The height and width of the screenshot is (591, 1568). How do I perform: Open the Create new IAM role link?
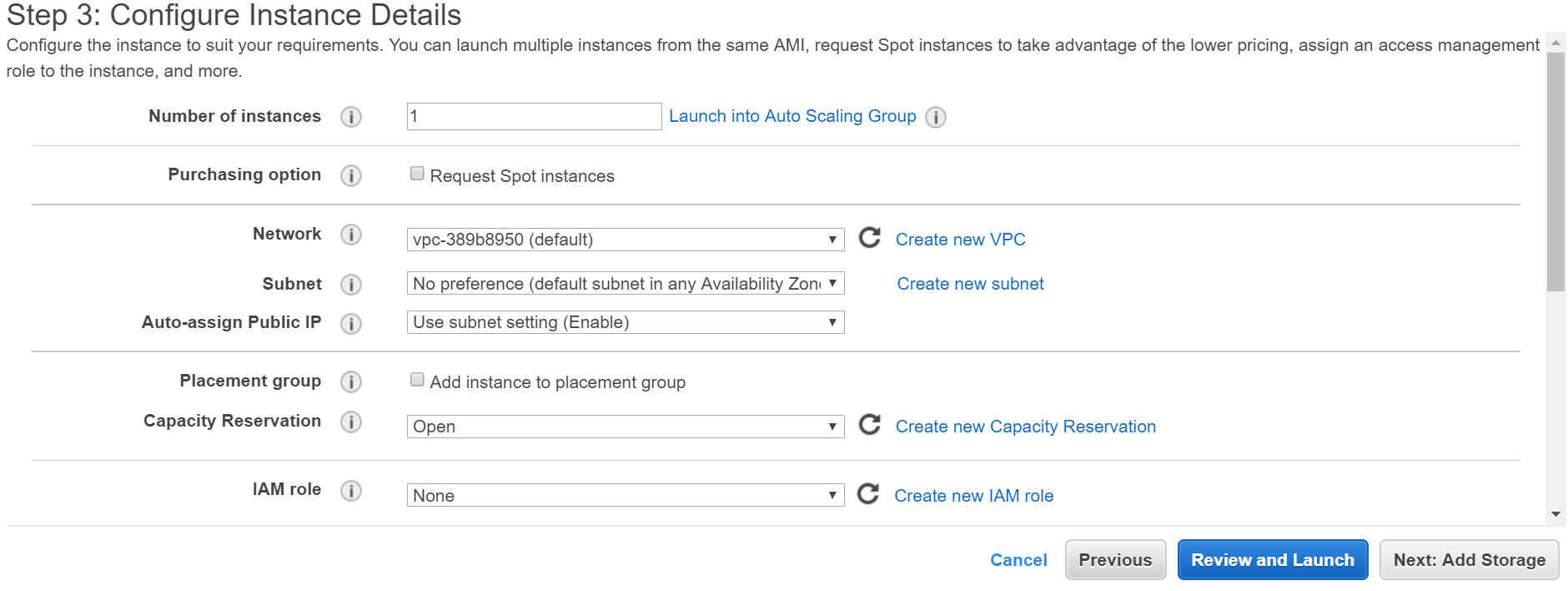973,496
